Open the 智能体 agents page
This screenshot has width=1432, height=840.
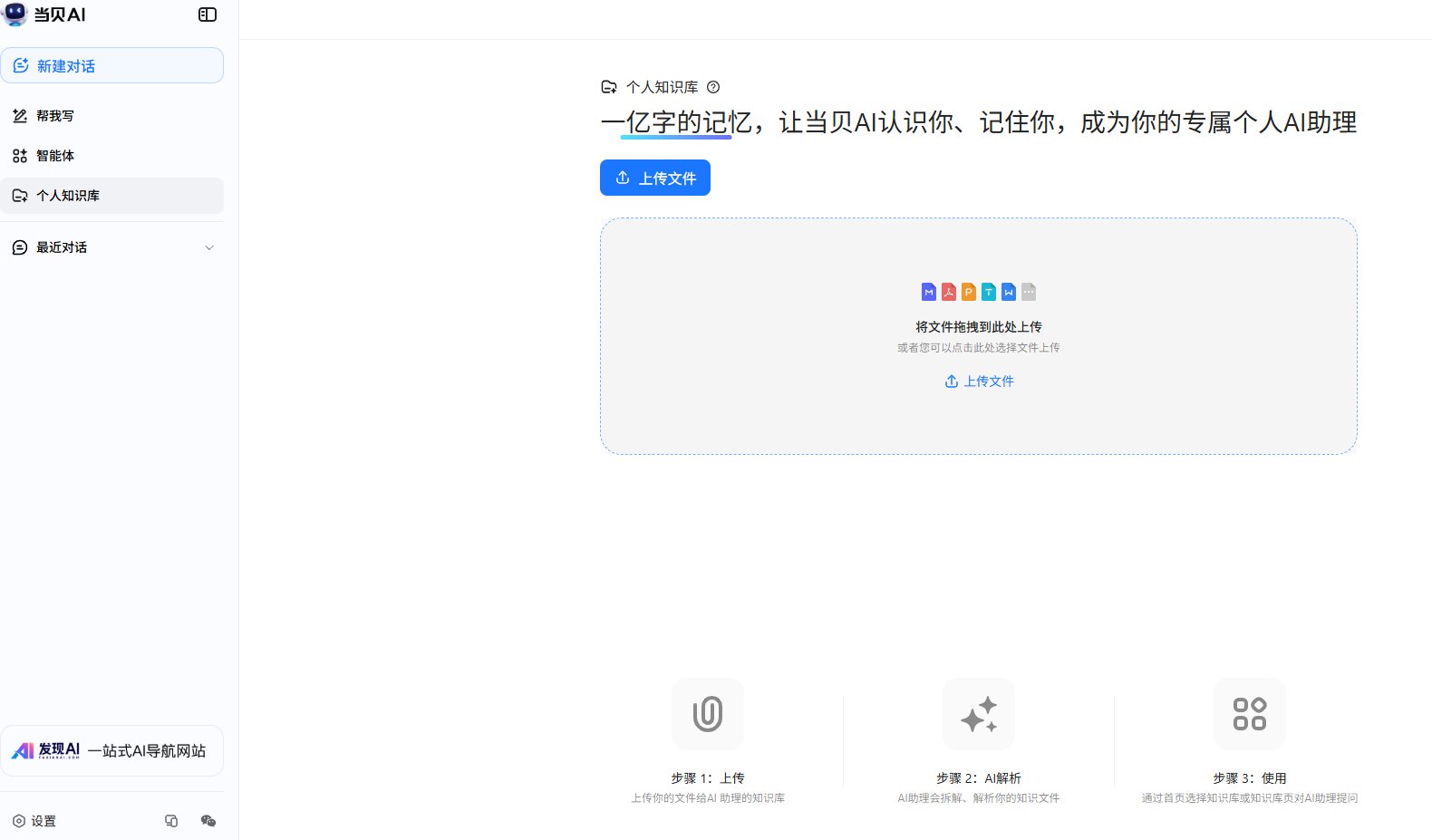click(x=112, y=156)
